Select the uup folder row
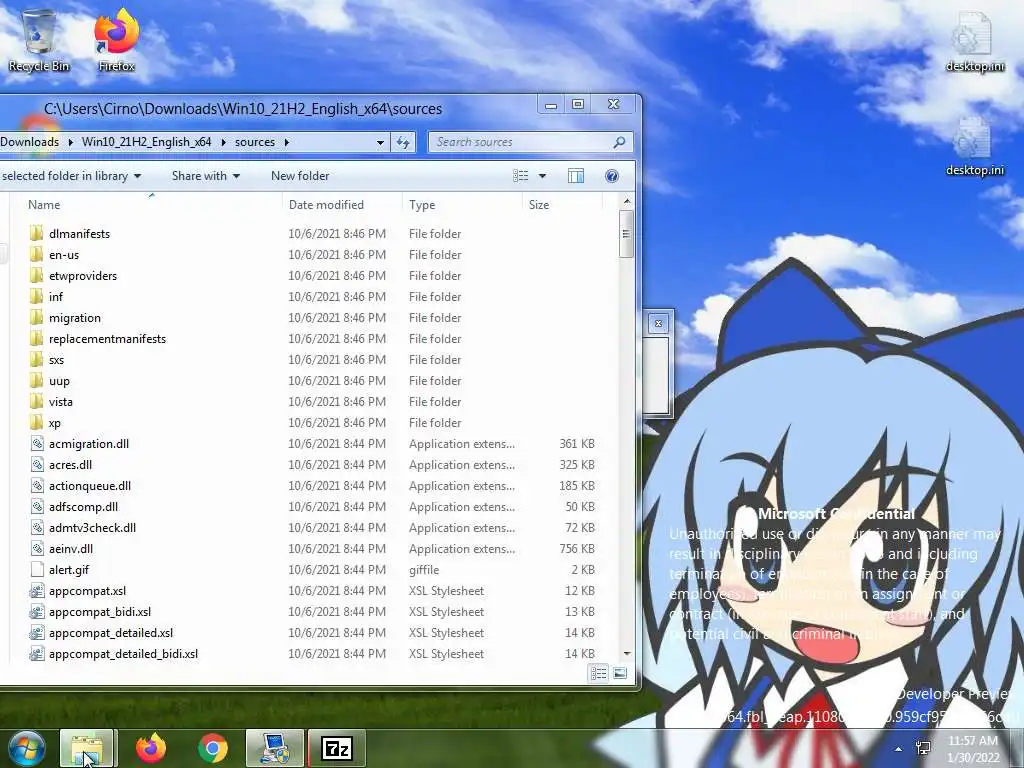1024x768 pixels. [312, 380]
